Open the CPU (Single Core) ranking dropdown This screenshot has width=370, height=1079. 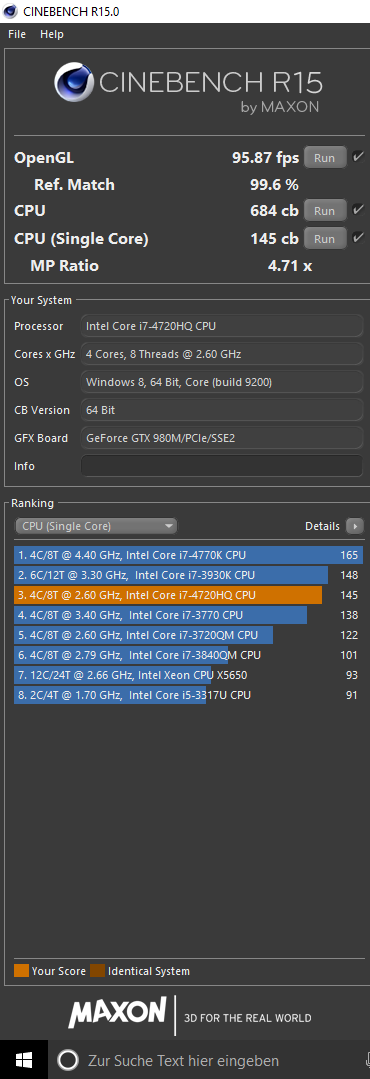tap(96, 526)
